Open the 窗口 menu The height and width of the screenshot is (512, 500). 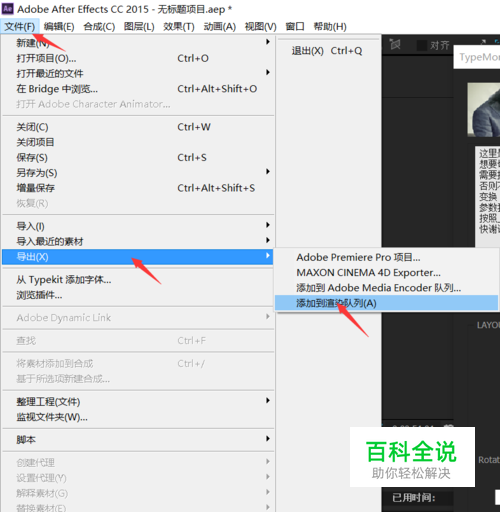(x=295, y=26)
